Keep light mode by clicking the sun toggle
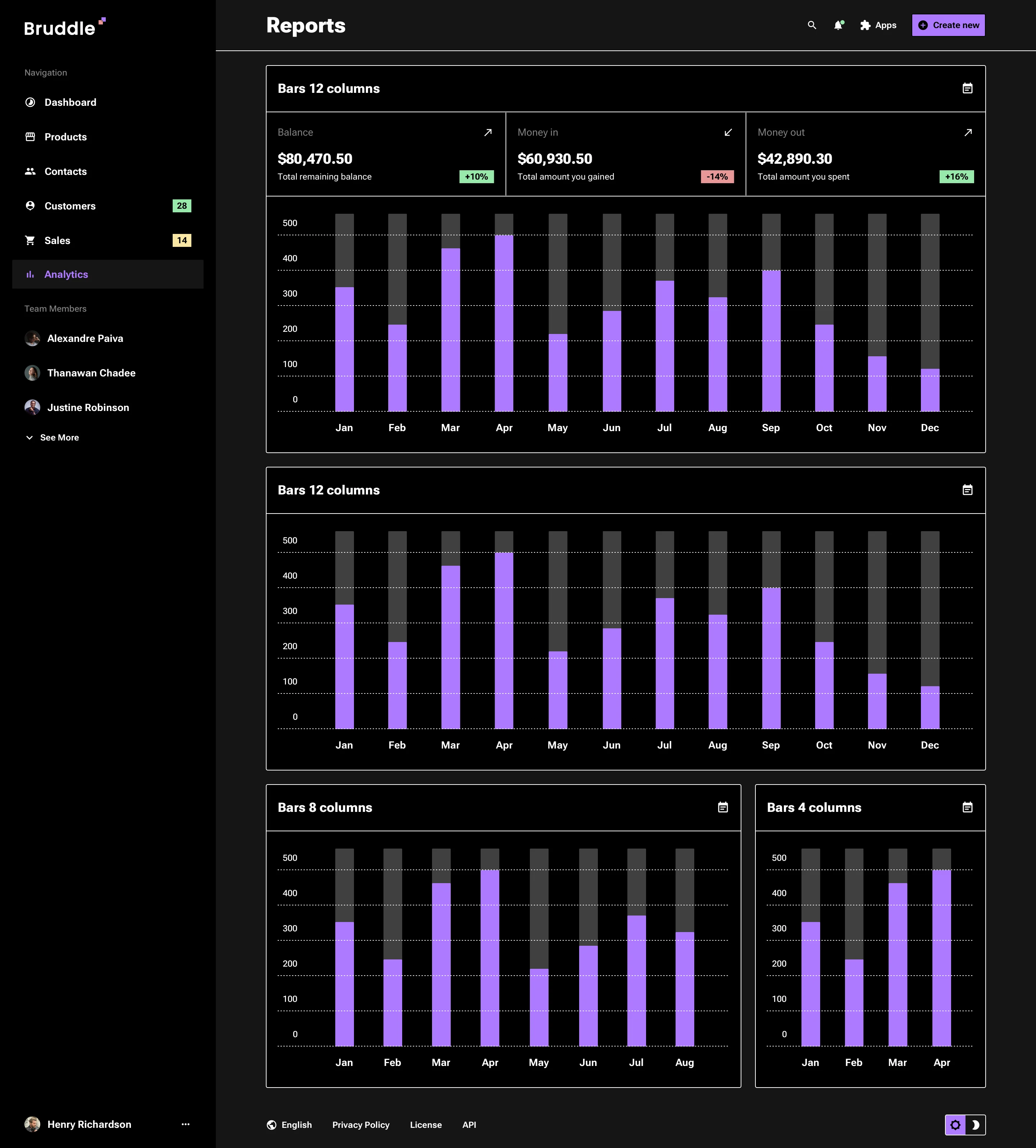 coord(956,1125)
